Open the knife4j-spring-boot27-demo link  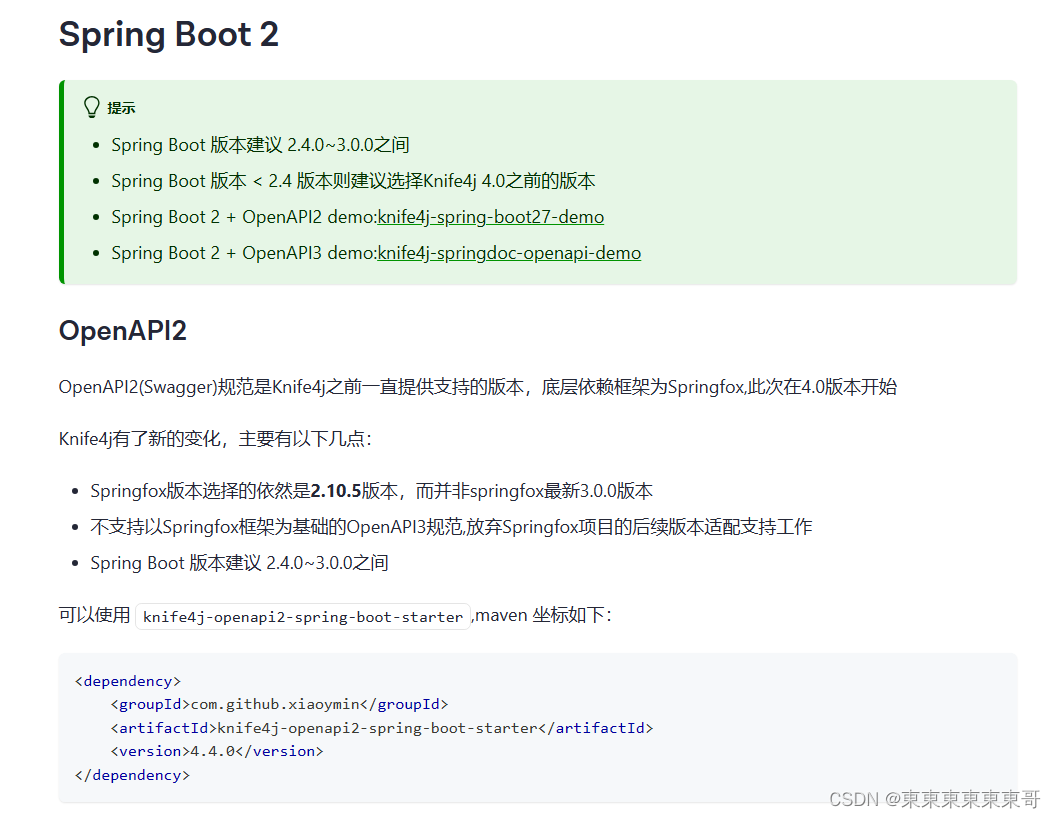(490, 216)
